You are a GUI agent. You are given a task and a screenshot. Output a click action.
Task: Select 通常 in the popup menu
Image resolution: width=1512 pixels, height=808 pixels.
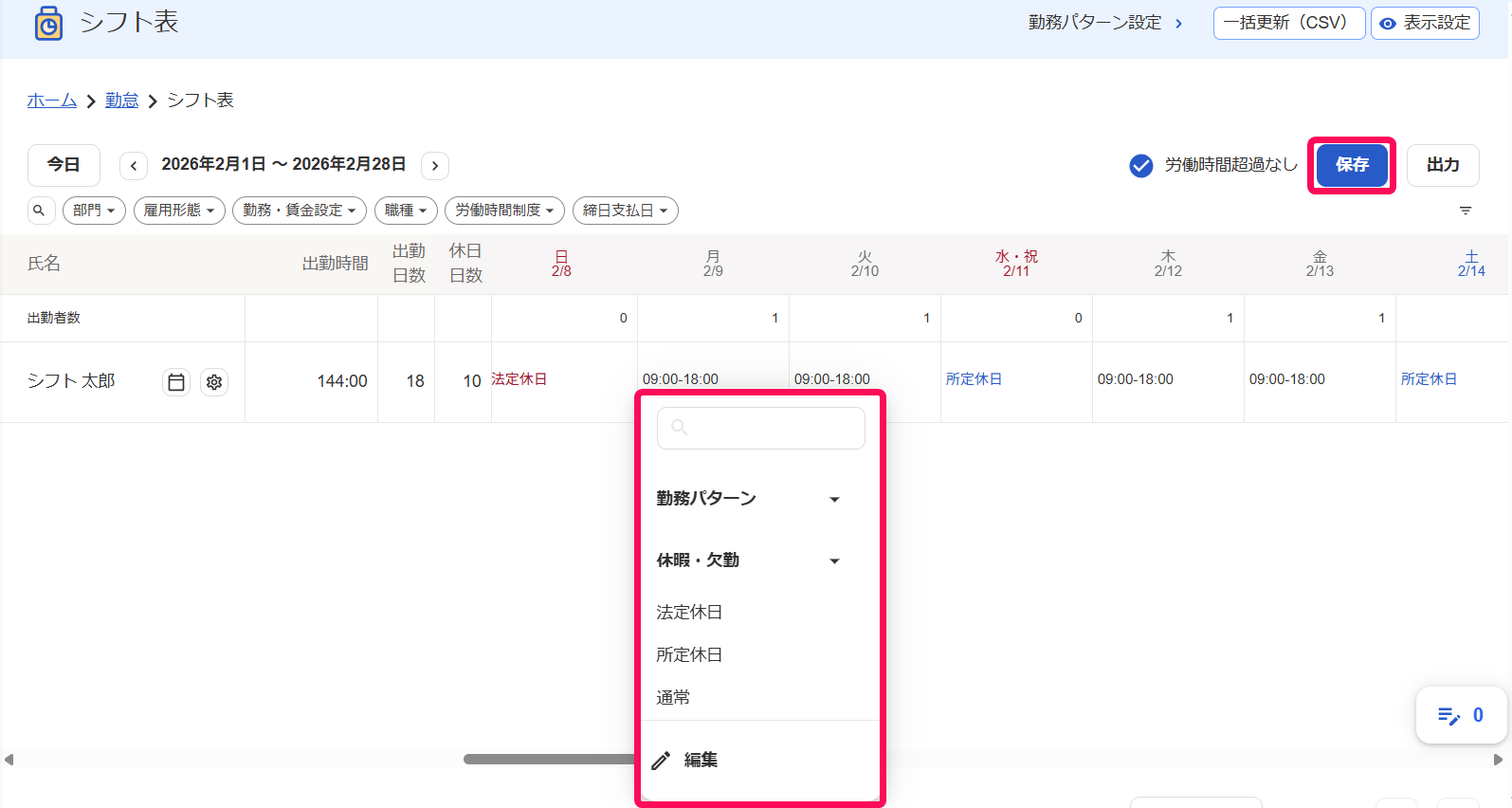673,698
